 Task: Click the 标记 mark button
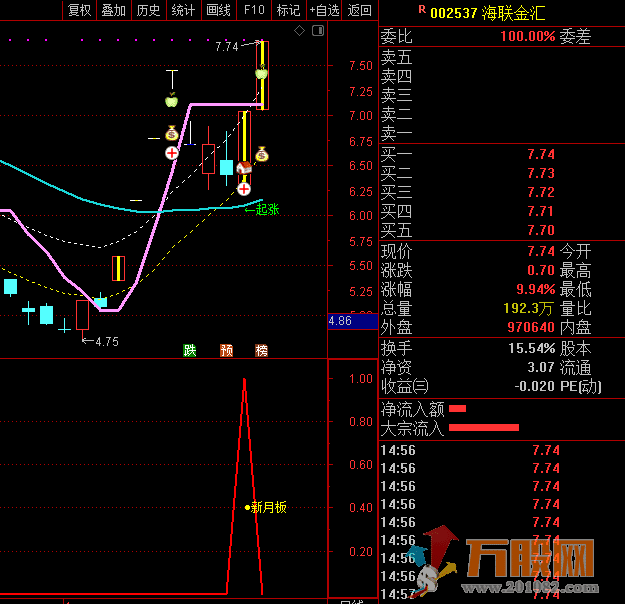click(x=289, y=10)
